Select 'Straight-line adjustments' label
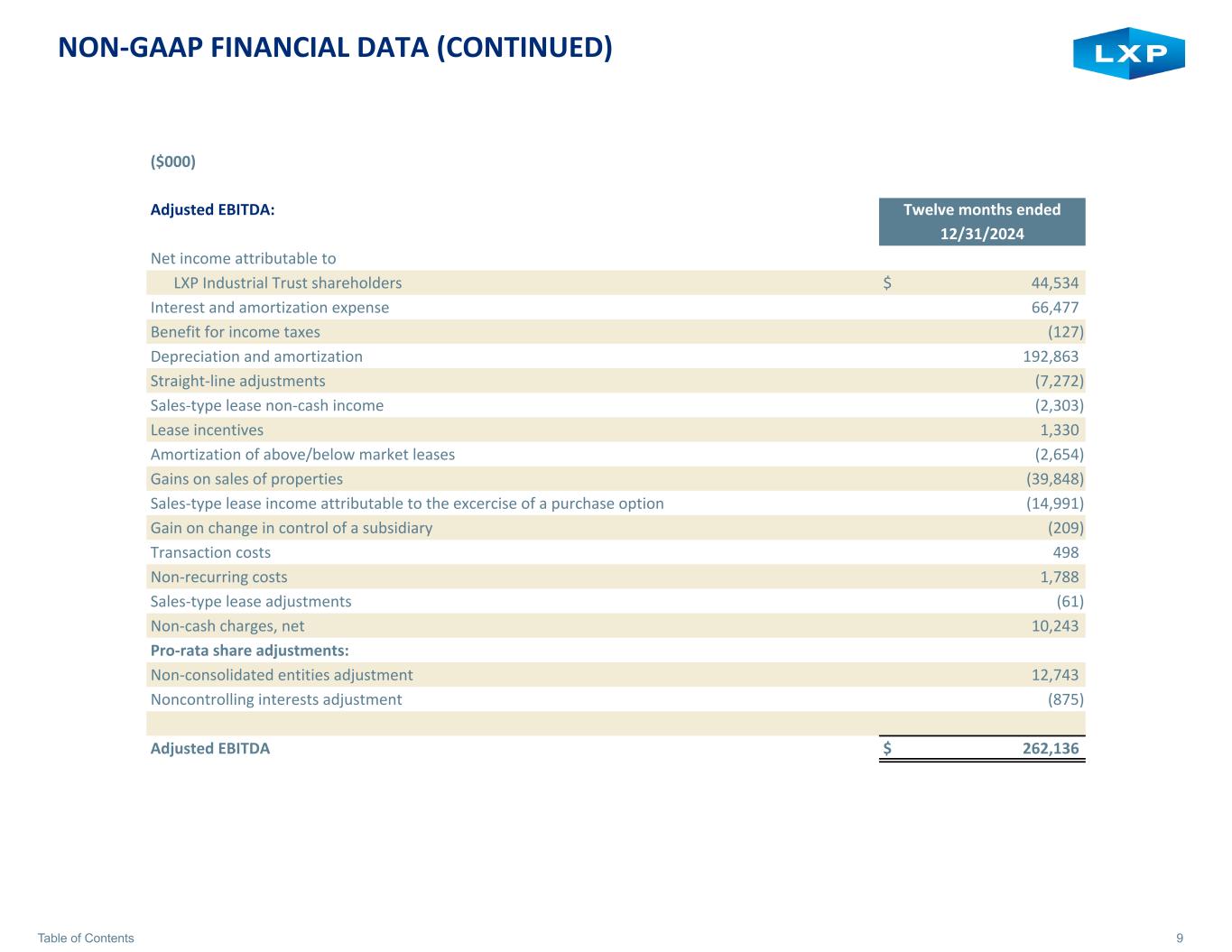1232x952 pixels. (237, 381)
